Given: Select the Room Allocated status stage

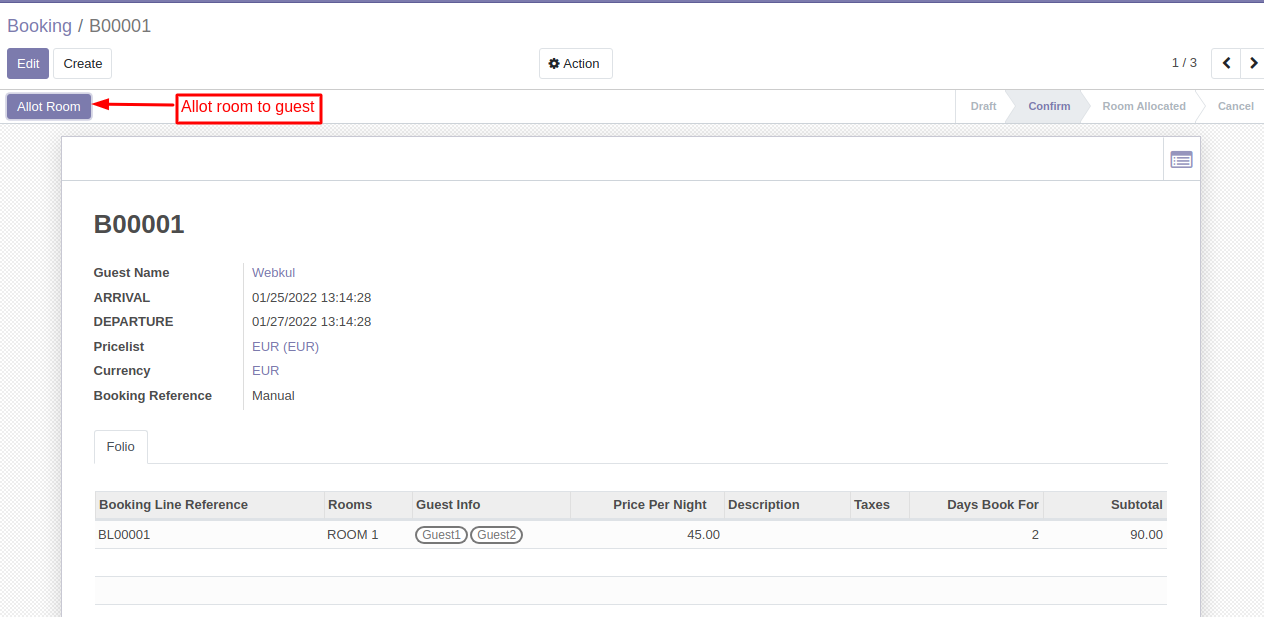Looking at the screenshot, I should coord(1143,106).
